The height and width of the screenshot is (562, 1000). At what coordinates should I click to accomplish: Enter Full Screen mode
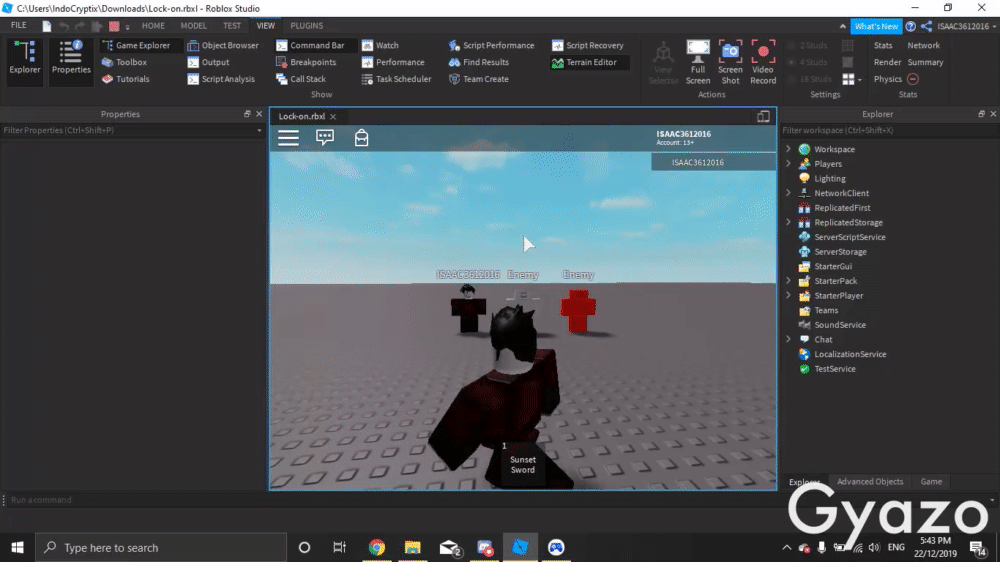[698, 62]
